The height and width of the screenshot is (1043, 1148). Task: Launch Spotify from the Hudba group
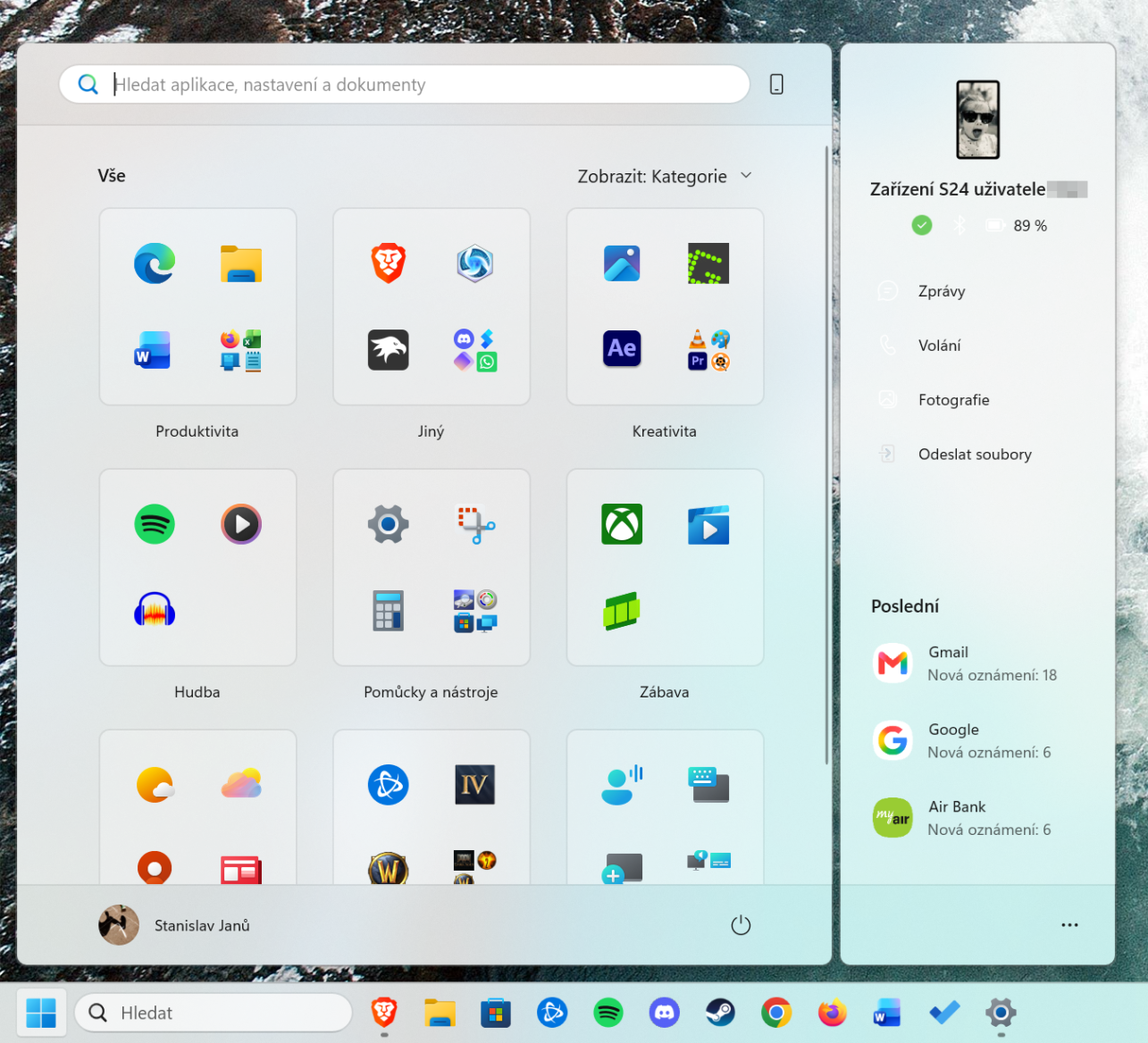click(x=155, y=524)
